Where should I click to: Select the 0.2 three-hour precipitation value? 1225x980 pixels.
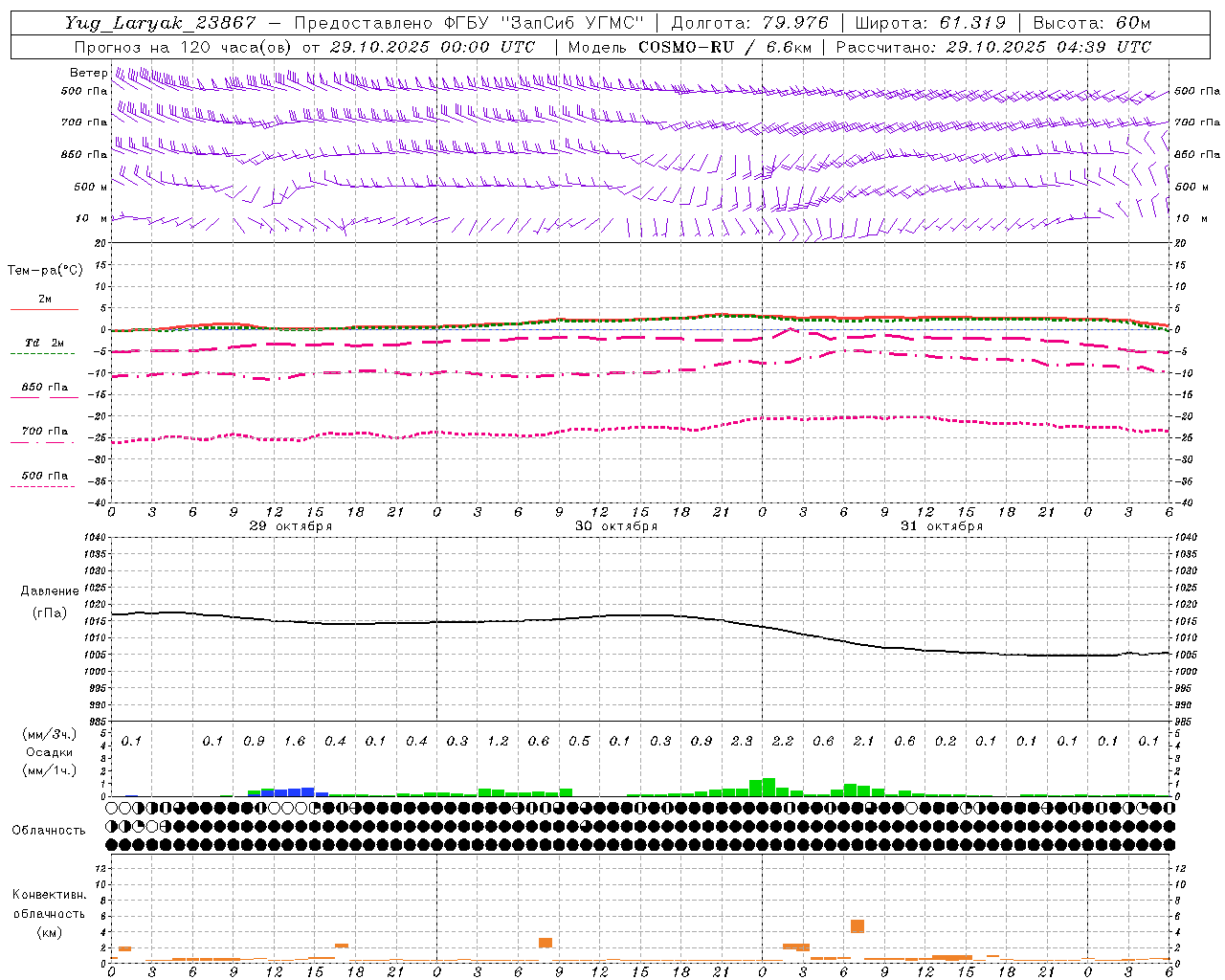tap(946, 741)
